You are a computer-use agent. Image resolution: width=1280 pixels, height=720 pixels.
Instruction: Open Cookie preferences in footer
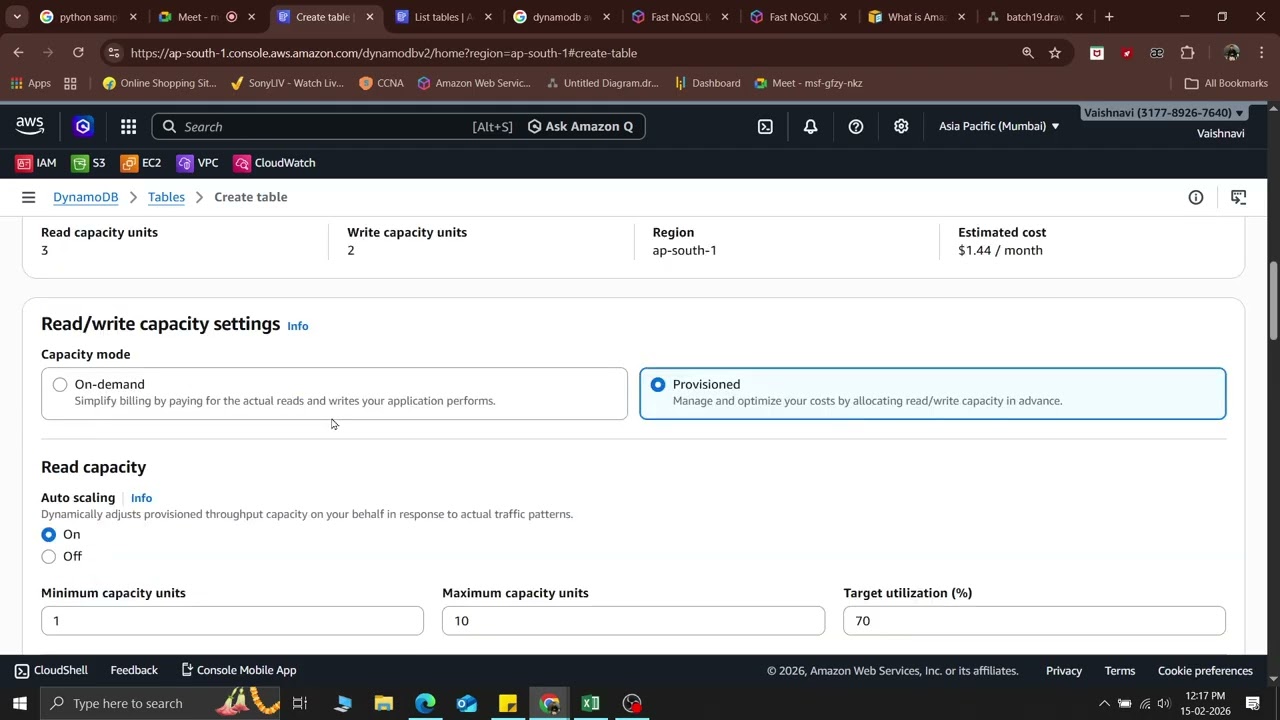(x=1205, y=670)
